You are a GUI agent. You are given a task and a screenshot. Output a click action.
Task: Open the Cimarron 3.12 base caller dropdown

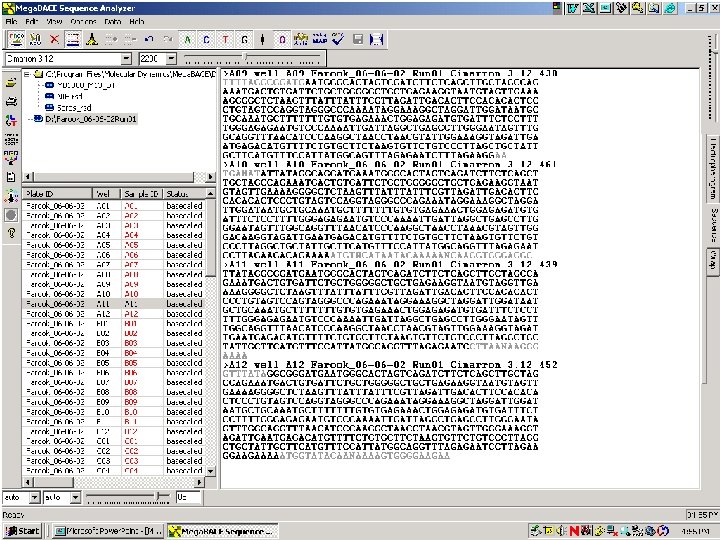pyautogui.click(x=126, y=59)
